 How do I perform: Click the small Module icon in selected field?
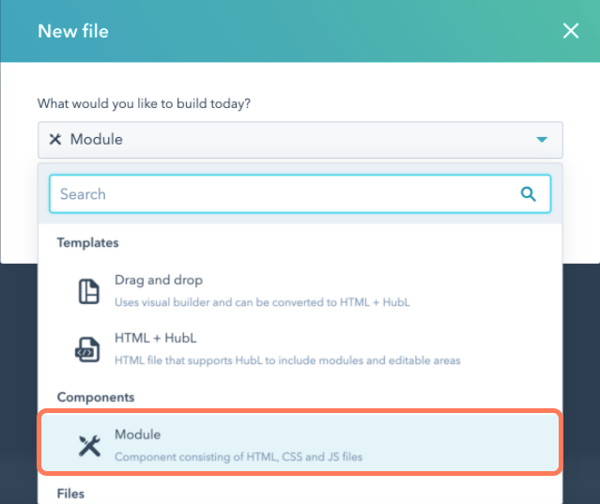pyautogui.click(x=55, y=139)
